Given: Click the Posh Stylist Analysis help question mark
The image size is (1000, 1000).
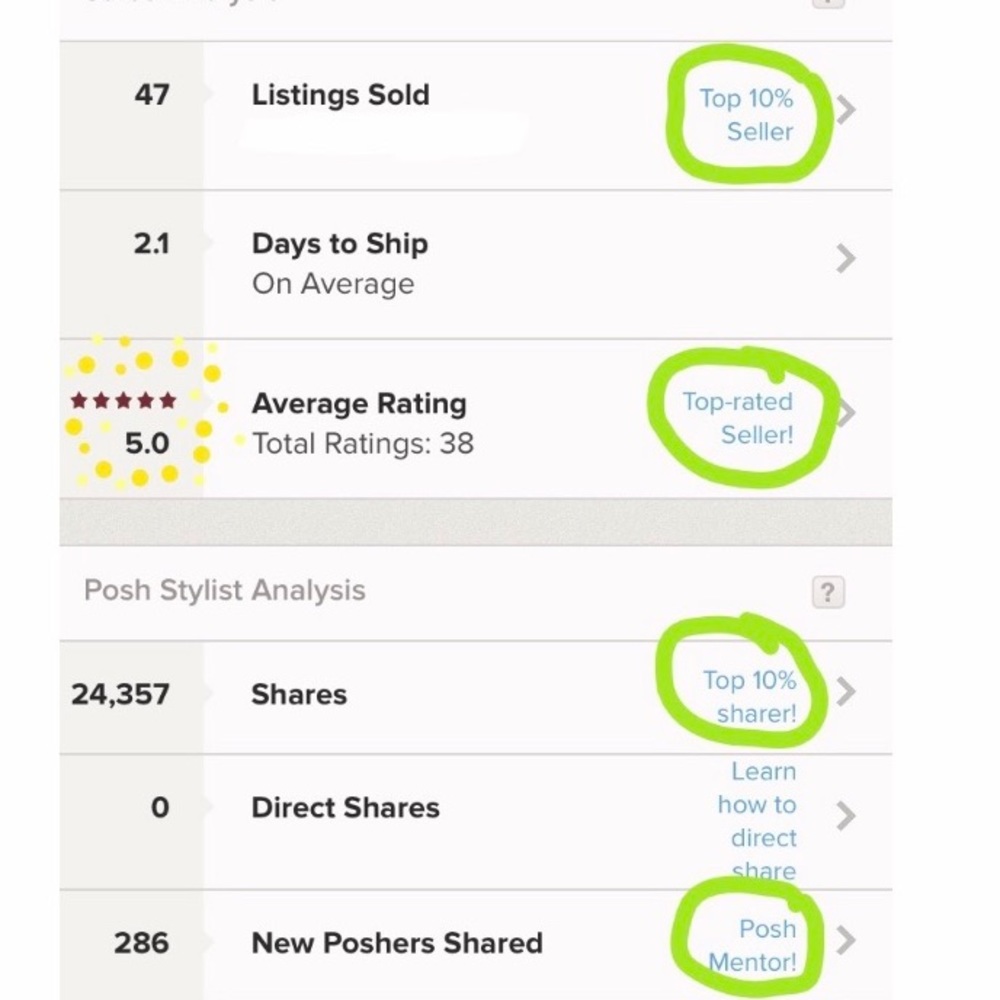Looking at the screenshot, I should coord(827,592).
